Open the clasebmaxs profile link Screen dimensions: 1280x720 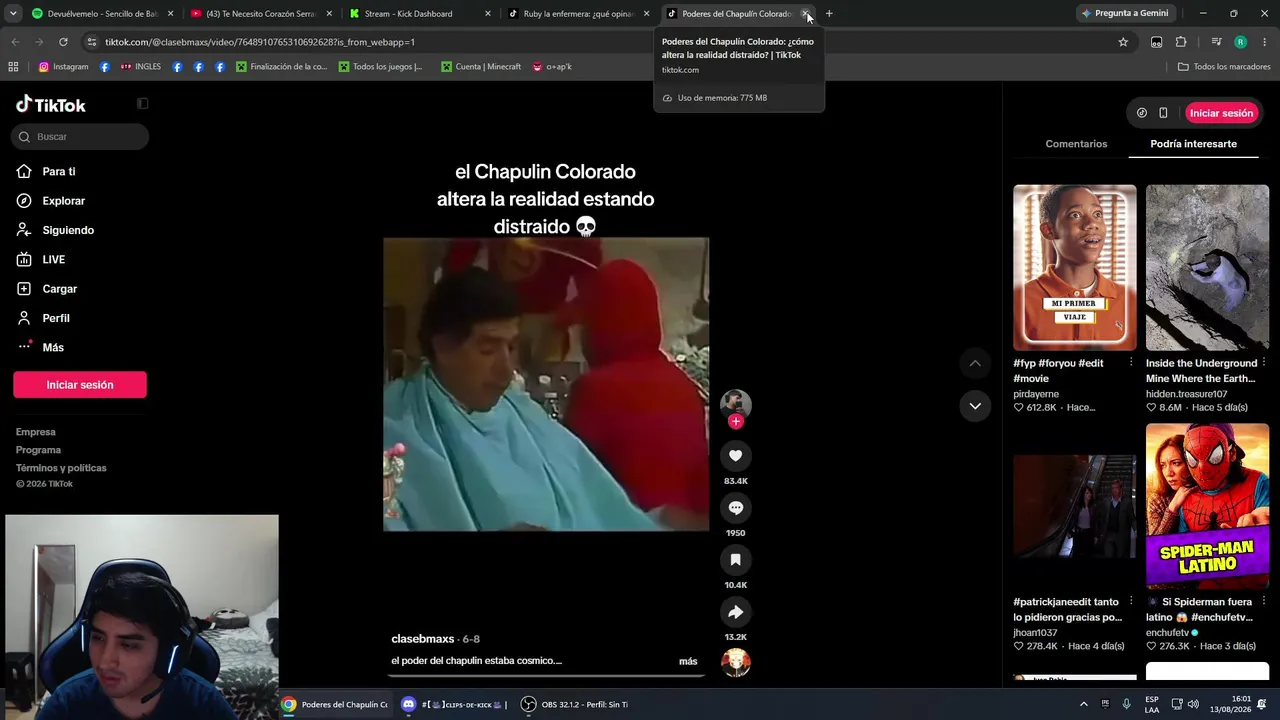pos(422,639)
